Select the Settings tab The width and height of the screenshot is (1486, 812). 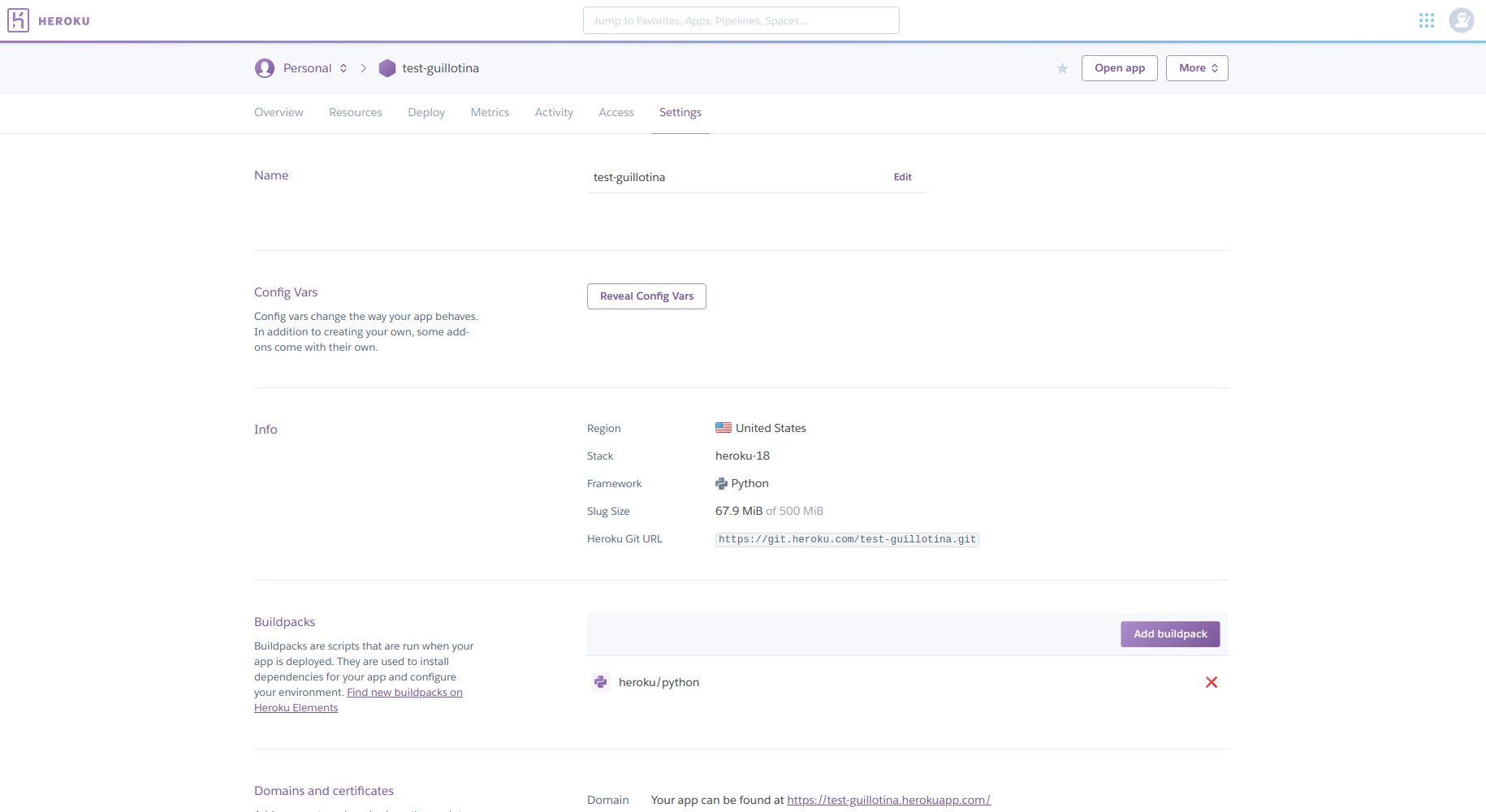pyautogui.click(x=680, y=112)
